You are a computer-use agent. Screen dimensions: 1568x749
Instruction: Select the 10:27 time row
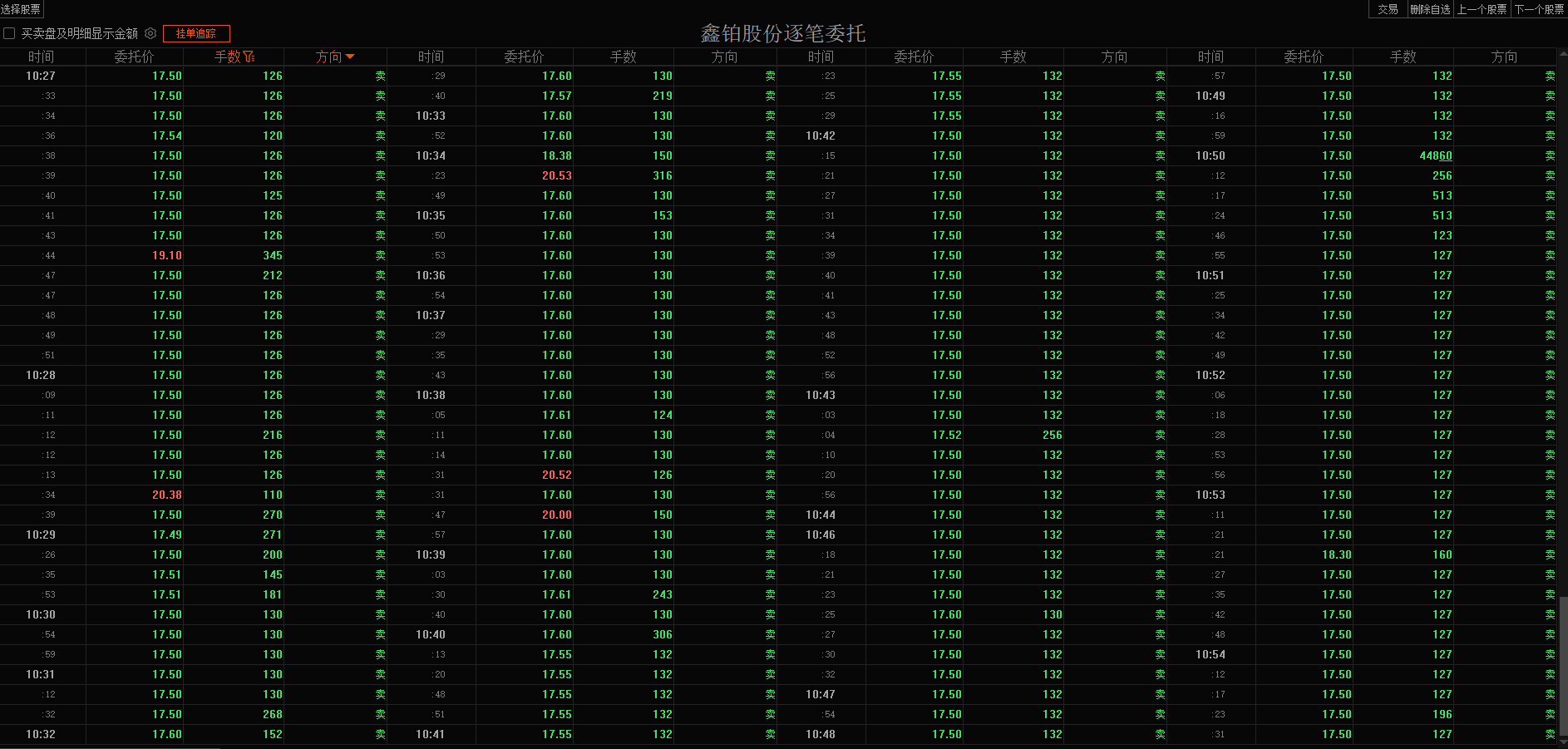(41, 76)
